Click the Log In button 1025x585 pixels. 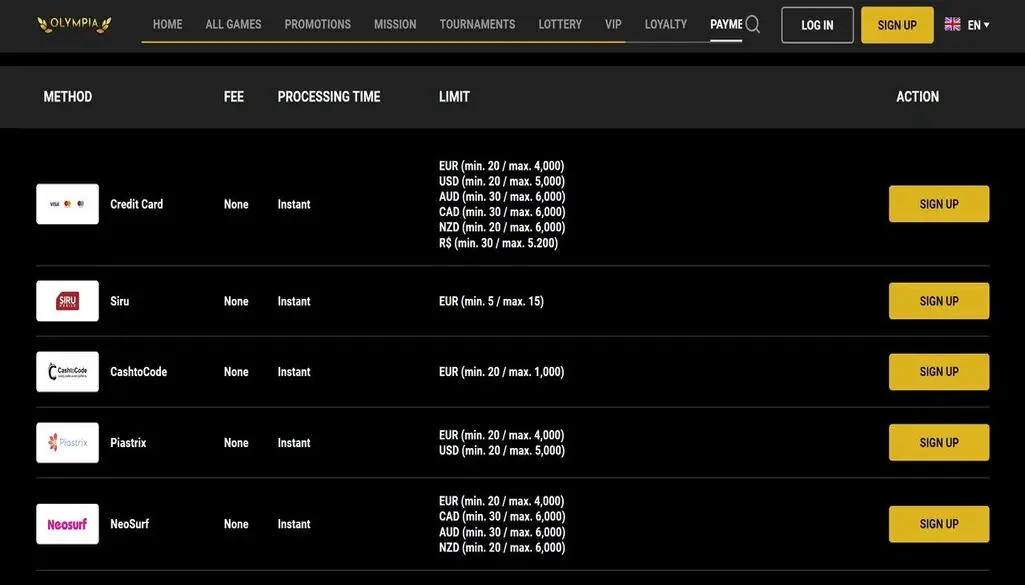pos(817,25)
